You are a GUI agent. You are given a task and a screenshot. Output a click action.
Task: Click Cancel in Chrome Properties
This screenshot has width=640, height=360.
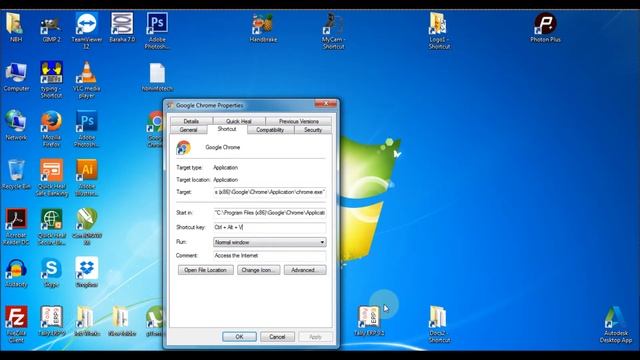tap(277, 337)
